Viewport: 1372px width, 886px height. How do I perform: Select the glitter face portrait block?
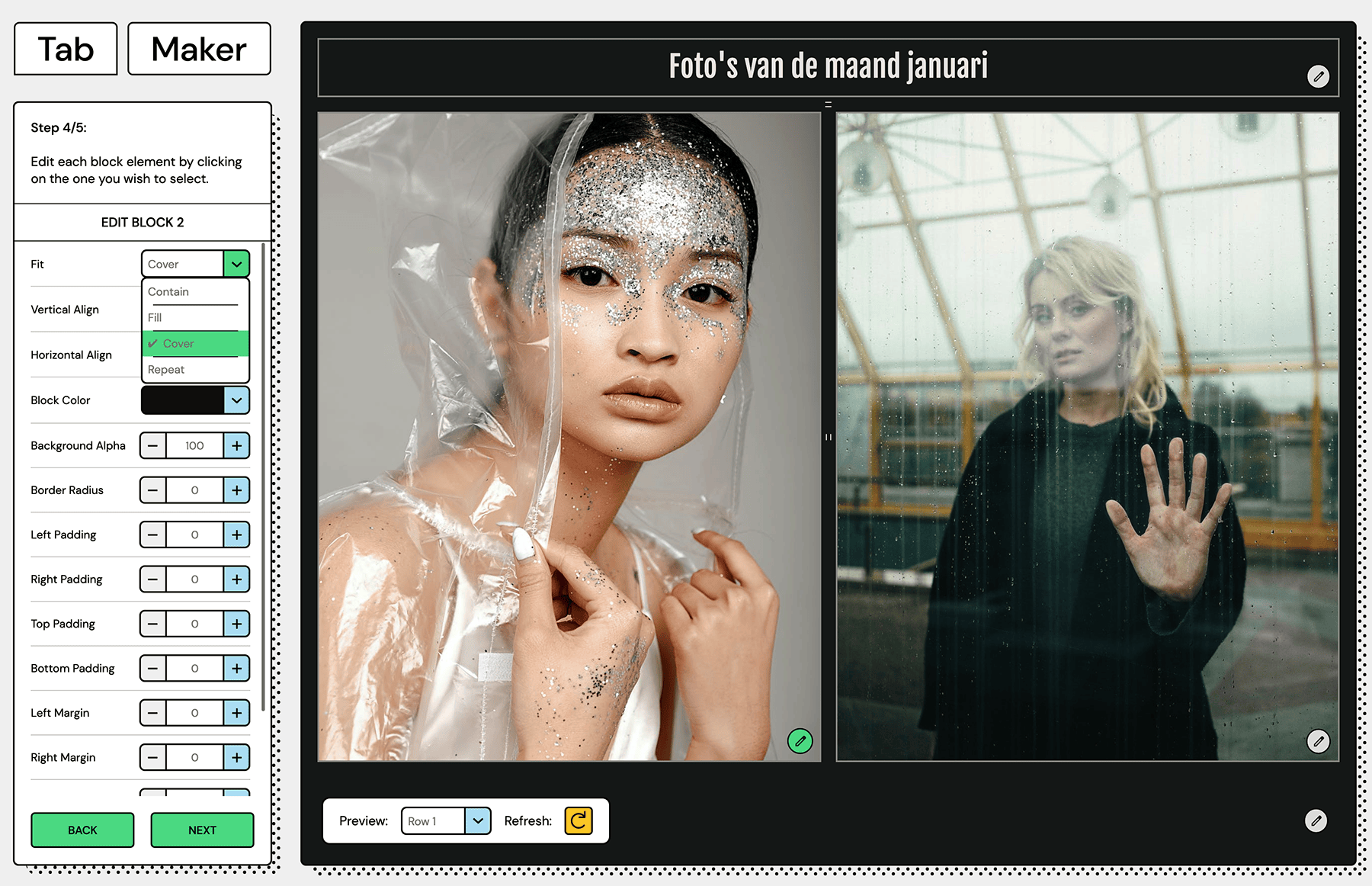569,437
